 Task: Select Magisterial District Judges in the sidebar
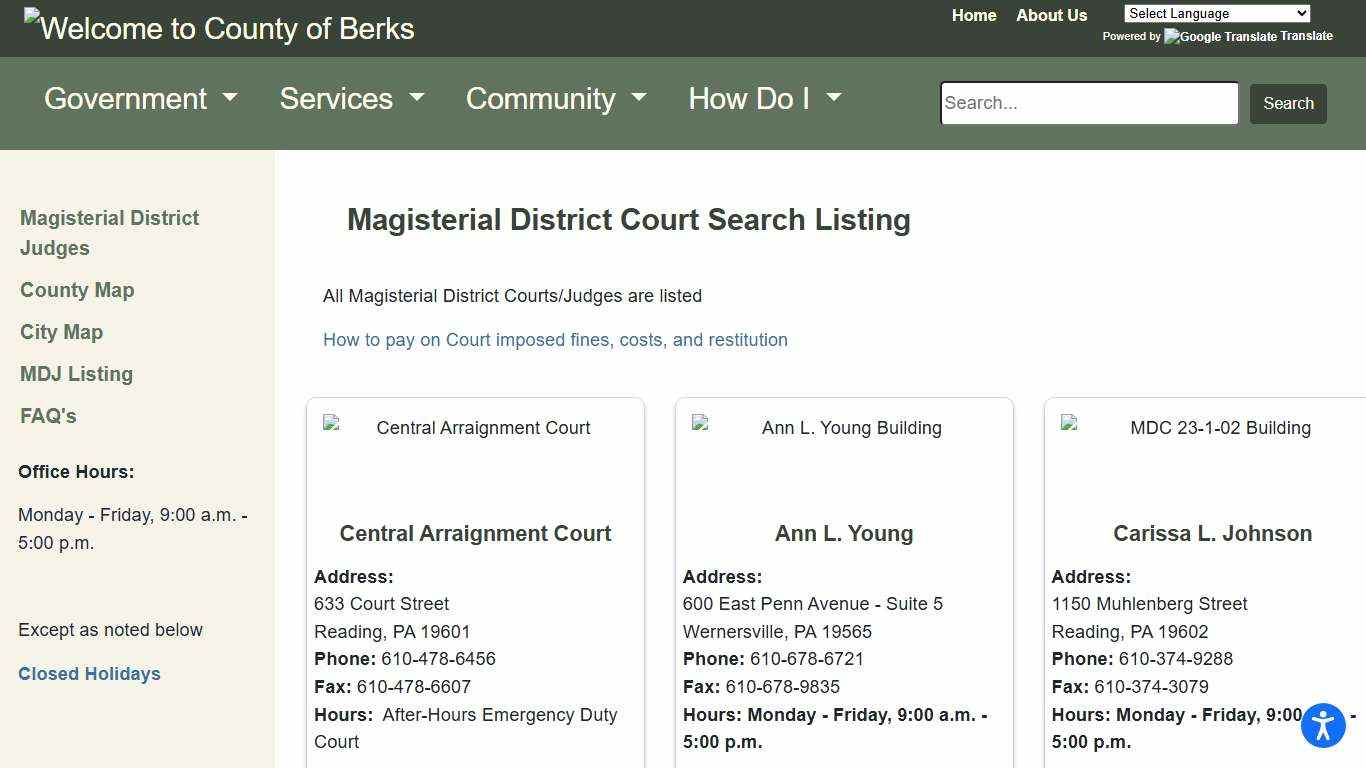(109, 233)
